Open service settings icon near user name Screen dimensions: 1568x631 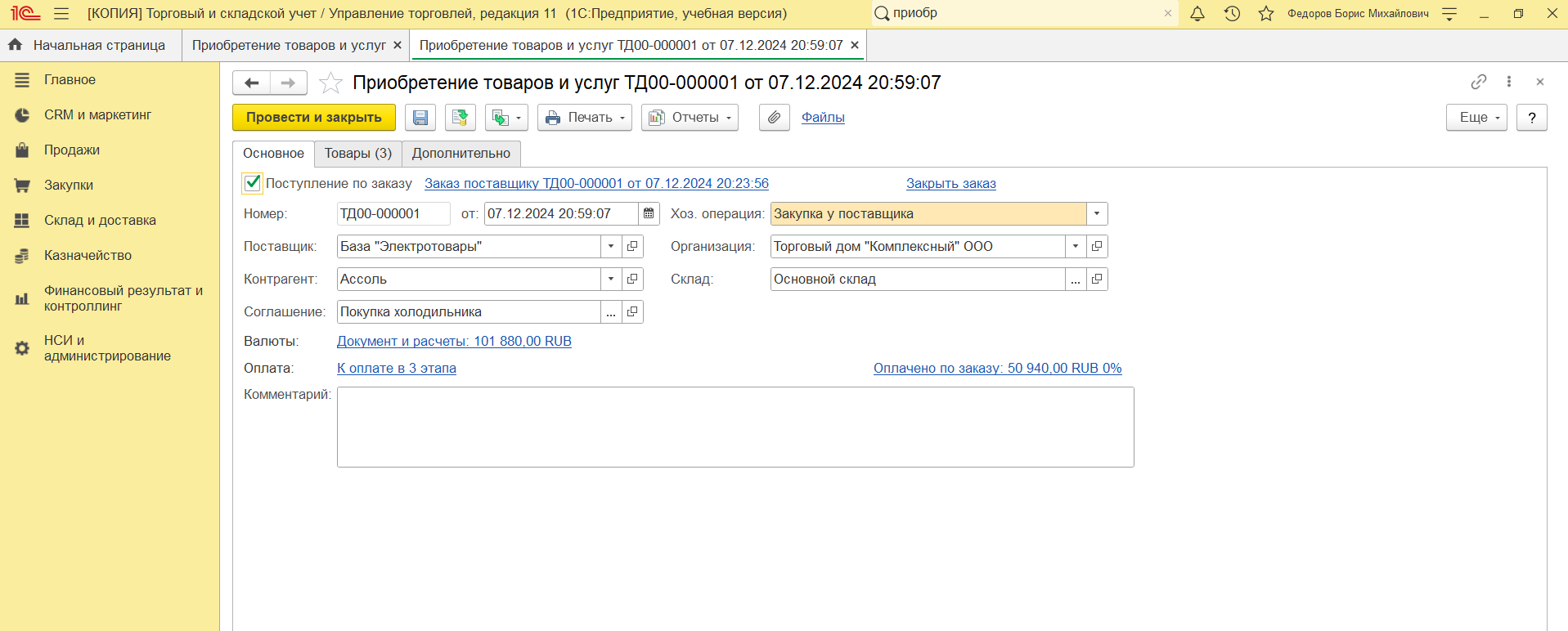[x=1449, y=13]
